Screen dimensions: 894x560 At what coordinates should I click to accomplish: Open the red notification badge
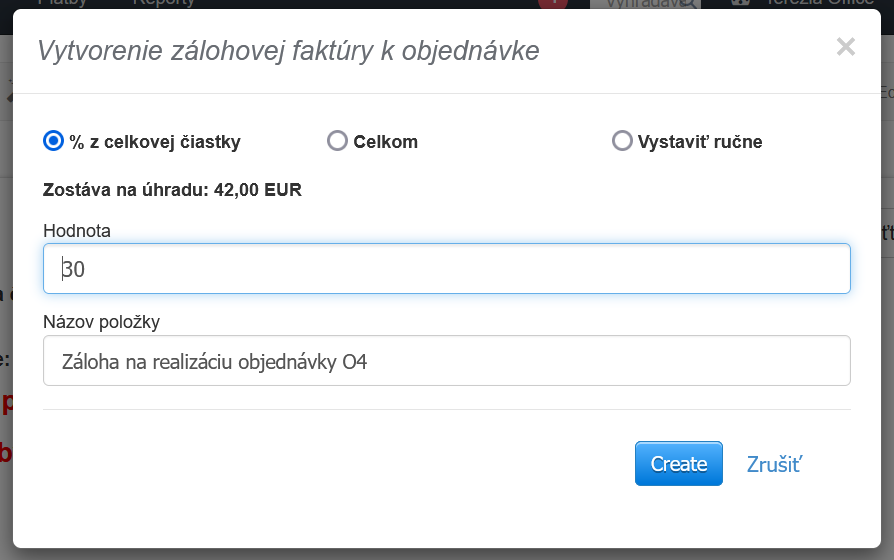pyautogui.click(x=553, y=3)
